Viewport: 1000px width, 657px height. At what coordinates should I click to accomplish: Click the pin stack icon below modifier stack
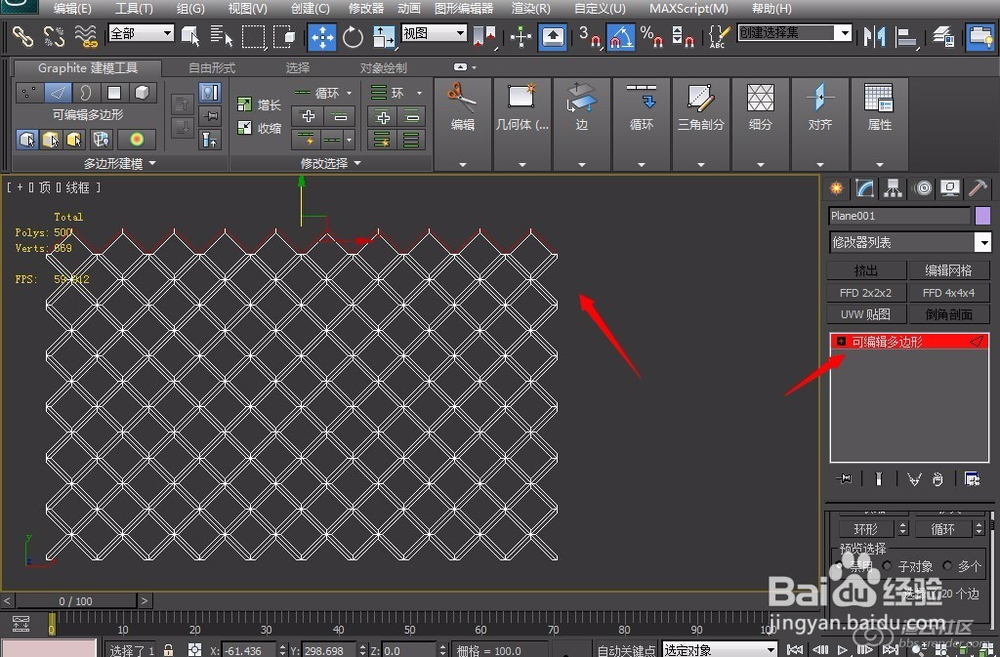click(844, 478)
